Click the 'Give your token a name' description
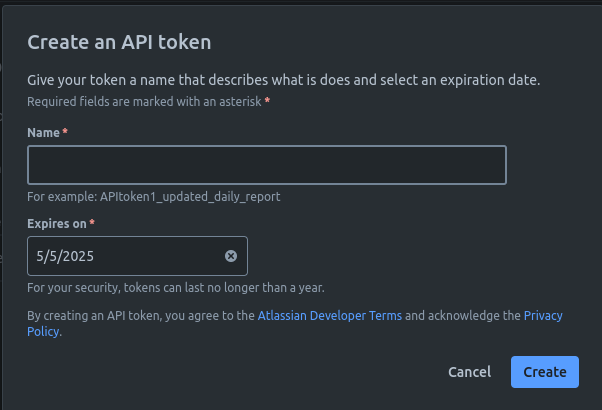The image size is (602, 410). point(284,80)
